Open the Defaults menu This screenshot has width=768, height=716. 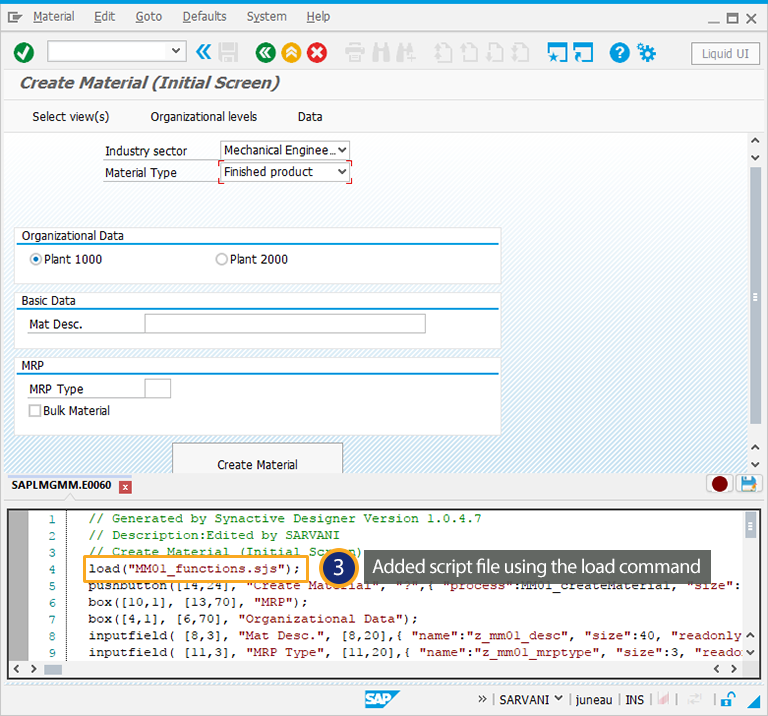pyautogui.click(x=204, y=17)
